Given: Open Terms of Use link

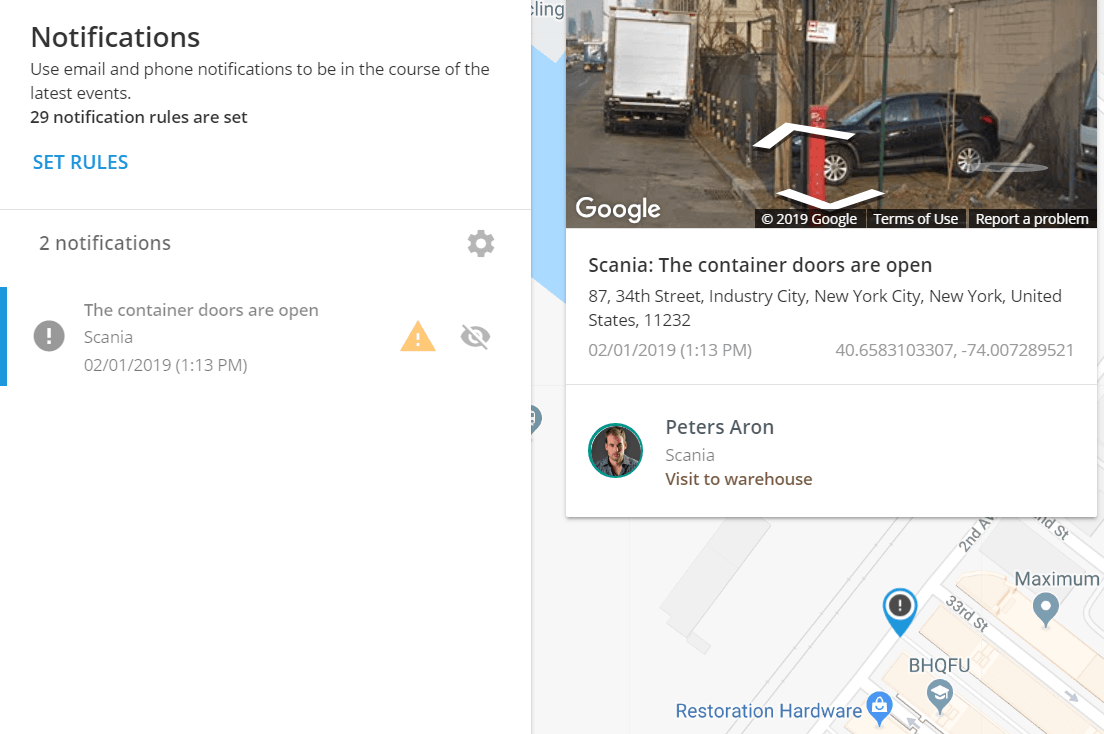Looking at the screenshot, I should (915, 219).
